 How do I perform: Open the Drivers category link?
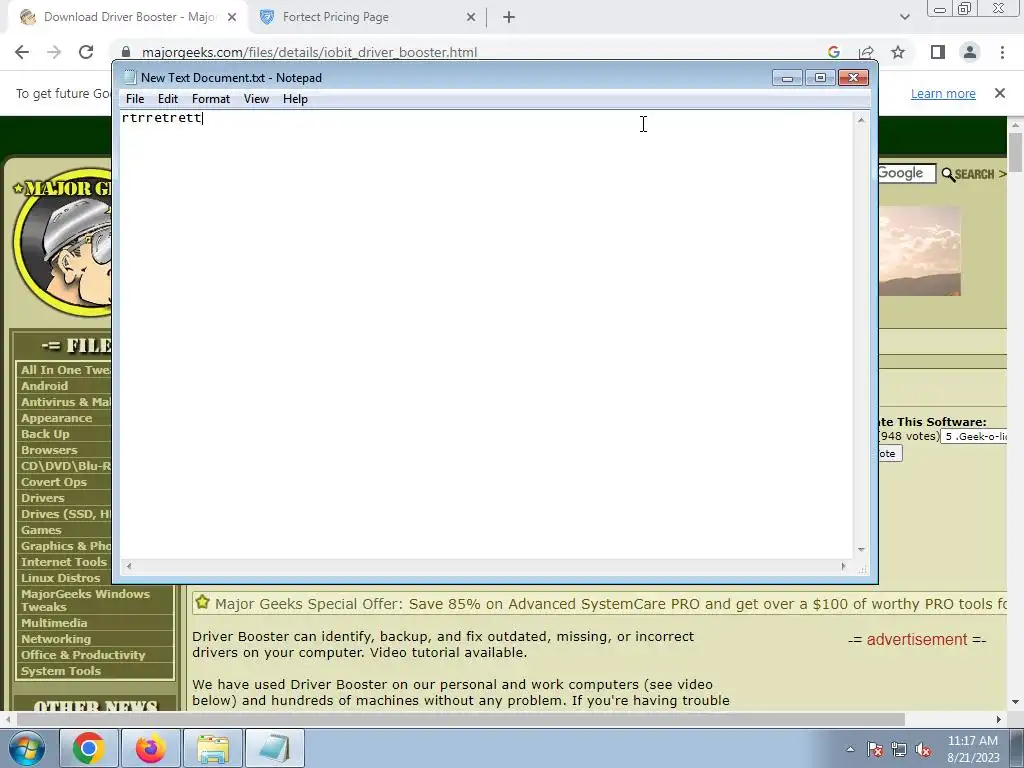(x=42, y=498)
